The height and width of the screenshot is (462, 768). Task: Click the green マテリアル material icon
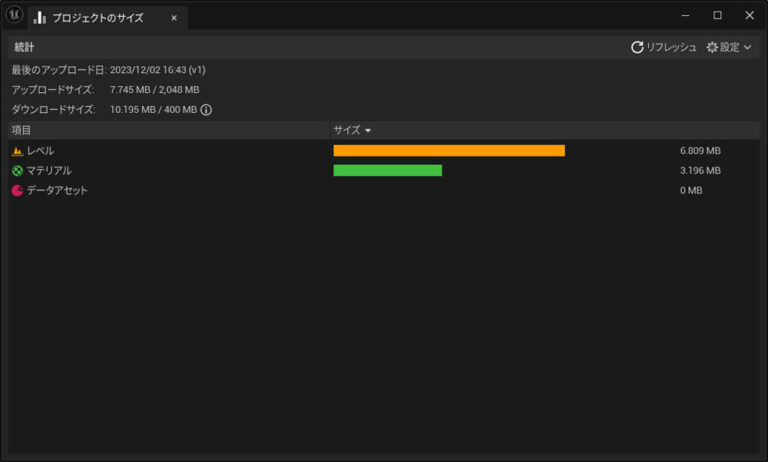tap(17, 170)
